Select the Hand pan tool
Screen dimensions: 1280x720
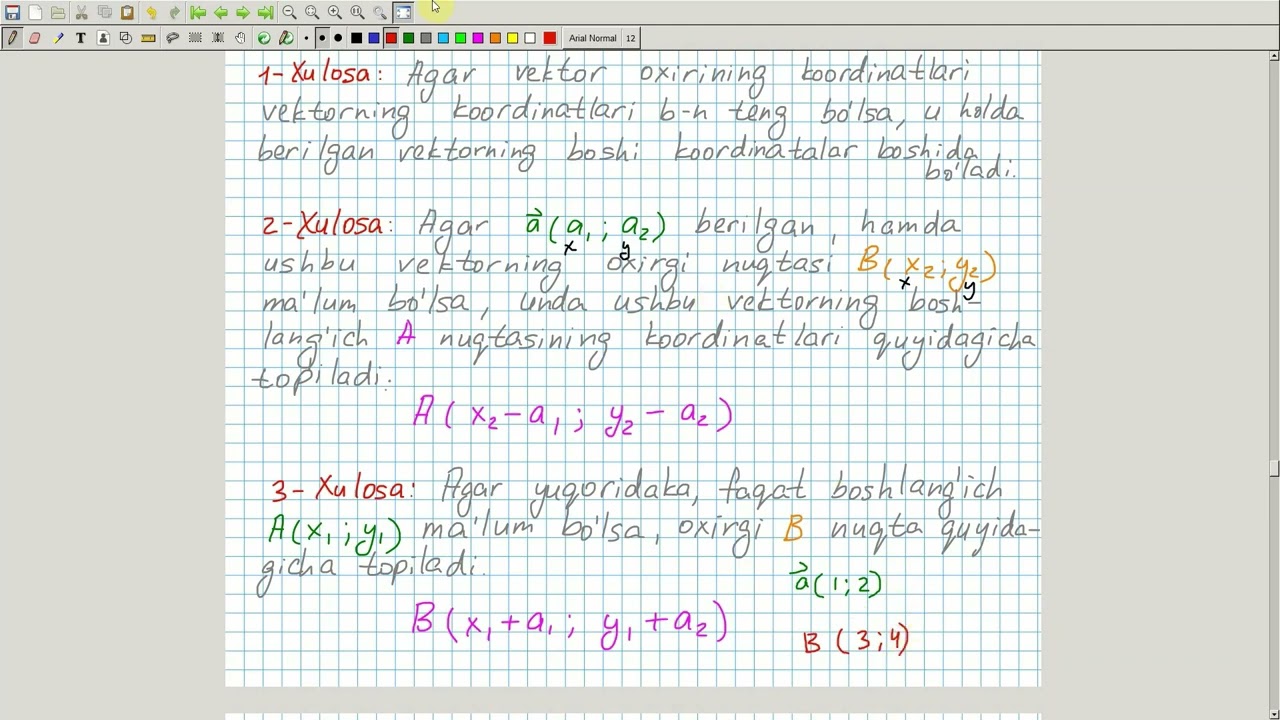[241, 38]
